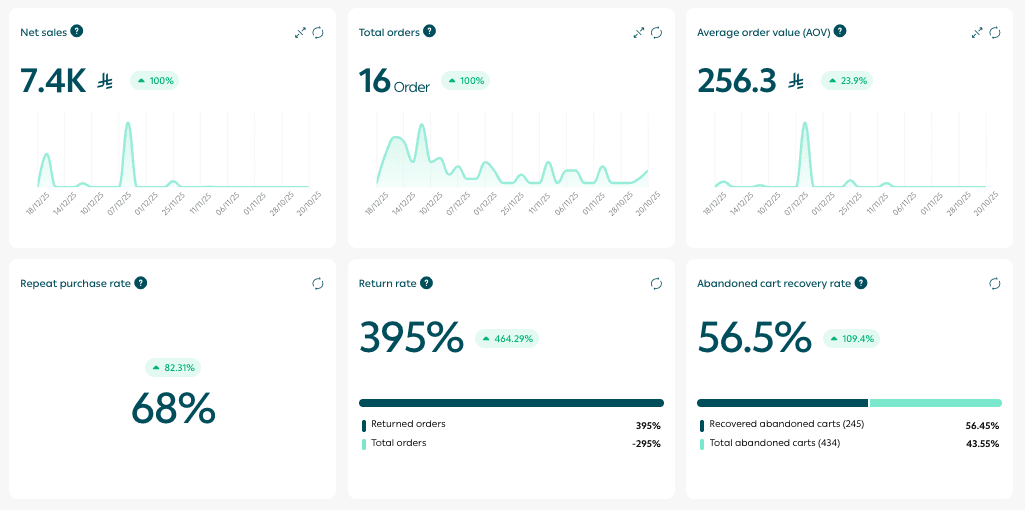The image size is (1025, 510).
Task: Refresh the Abandoned cart recovery rate card
Action: tap(995, 284)
